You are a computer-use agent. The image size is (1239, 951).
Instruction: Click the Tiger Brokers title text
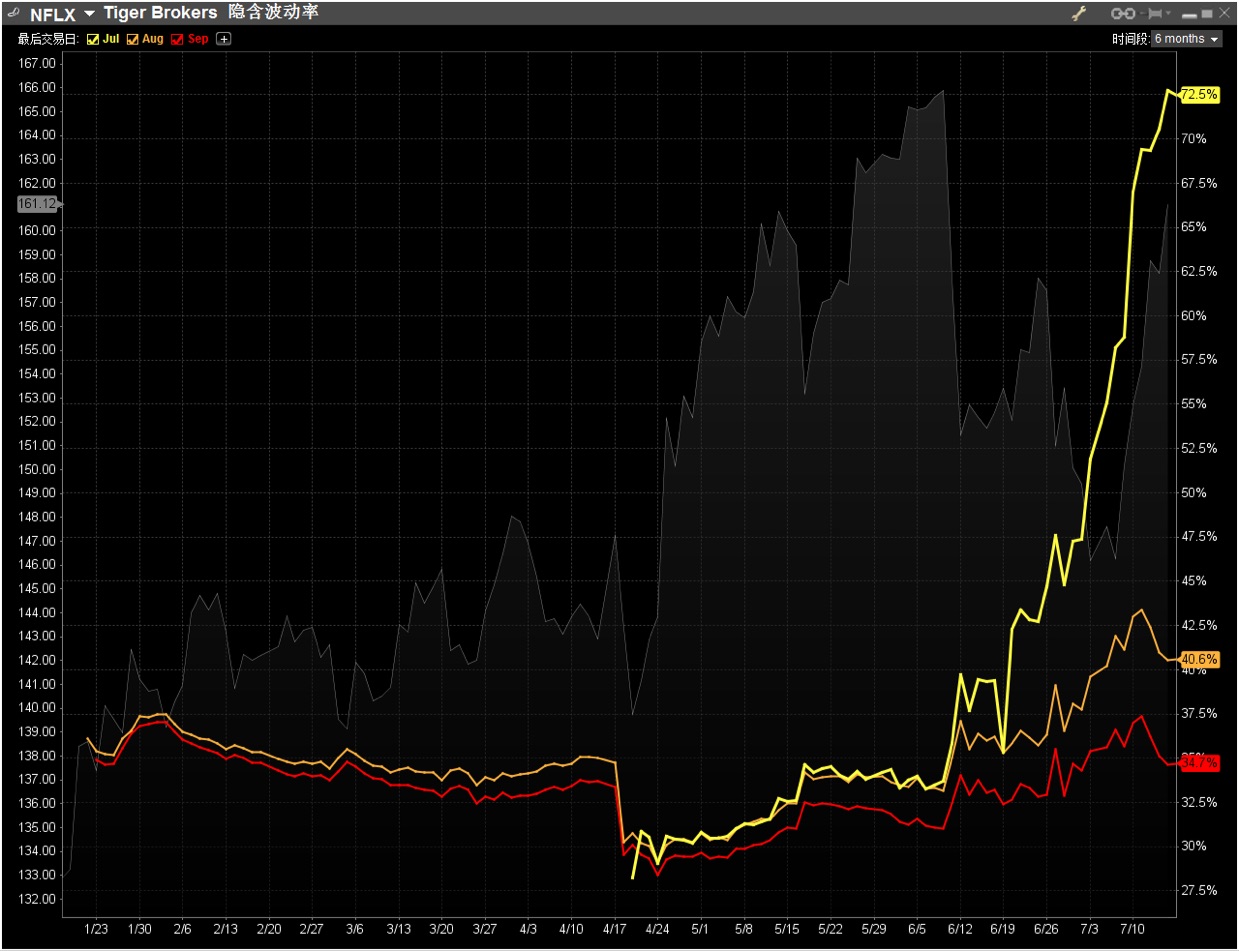[x=160, y=13]
